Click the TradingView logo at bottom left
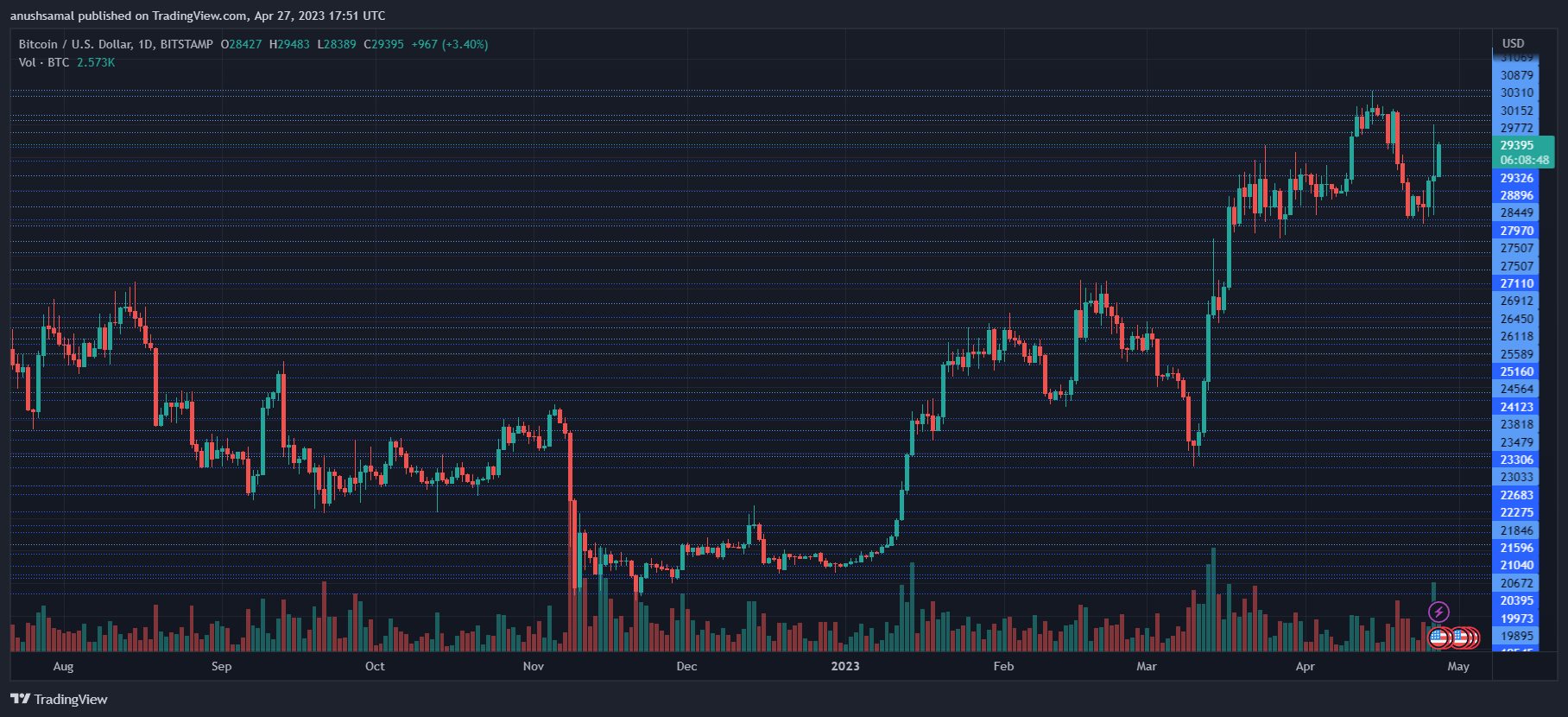Image resolution: width=1568 pixels, height=717 pixels. click(59, 699)
